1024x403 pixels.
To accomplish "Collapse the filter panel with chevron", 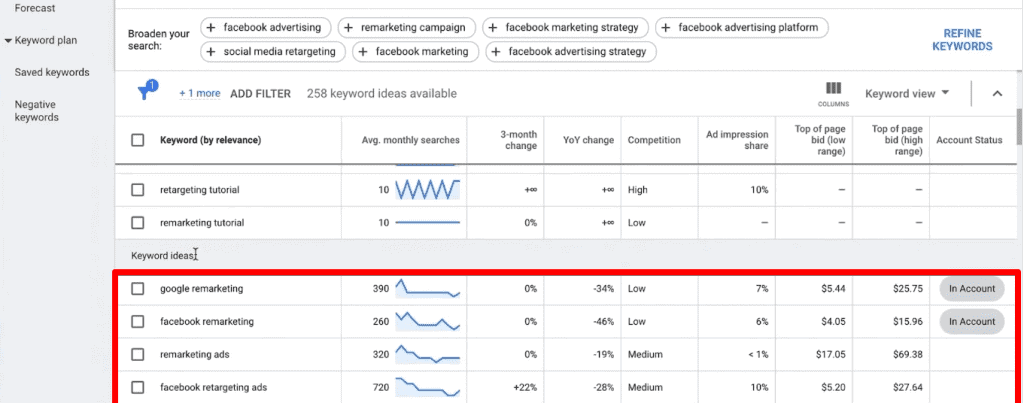I will pyautogui.click(x=997, y=94).
